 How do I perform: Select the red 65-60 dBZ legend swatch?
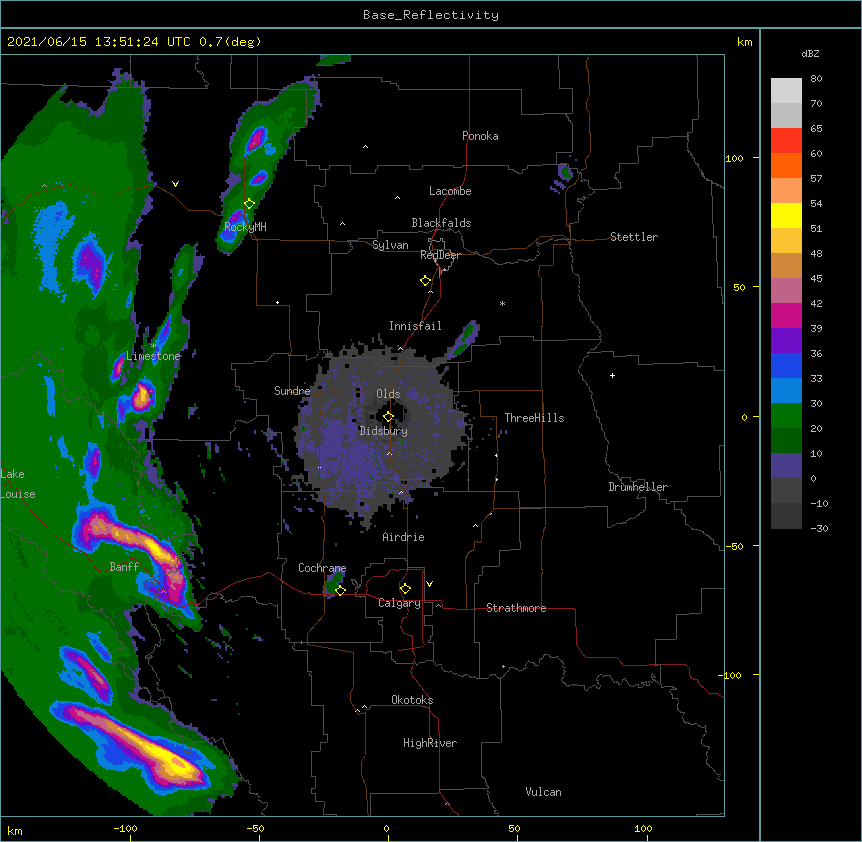pos(786,141)
